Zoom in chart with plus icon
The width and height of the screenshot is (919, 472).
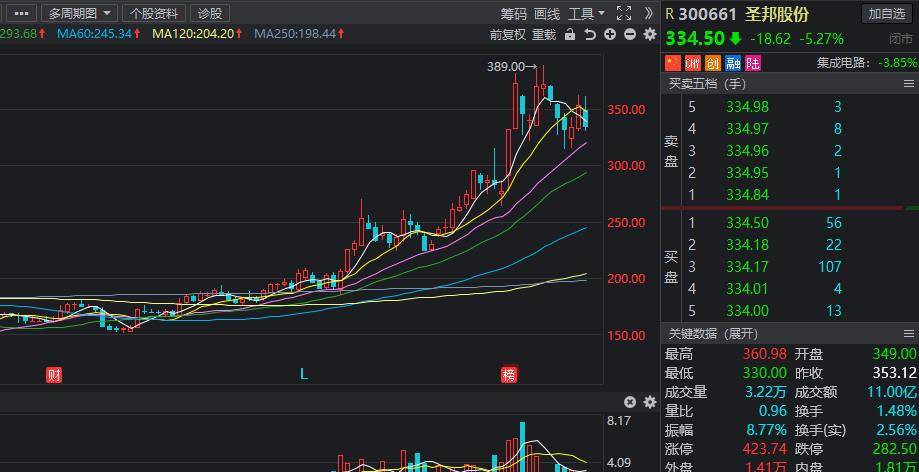tap(610, 34)
